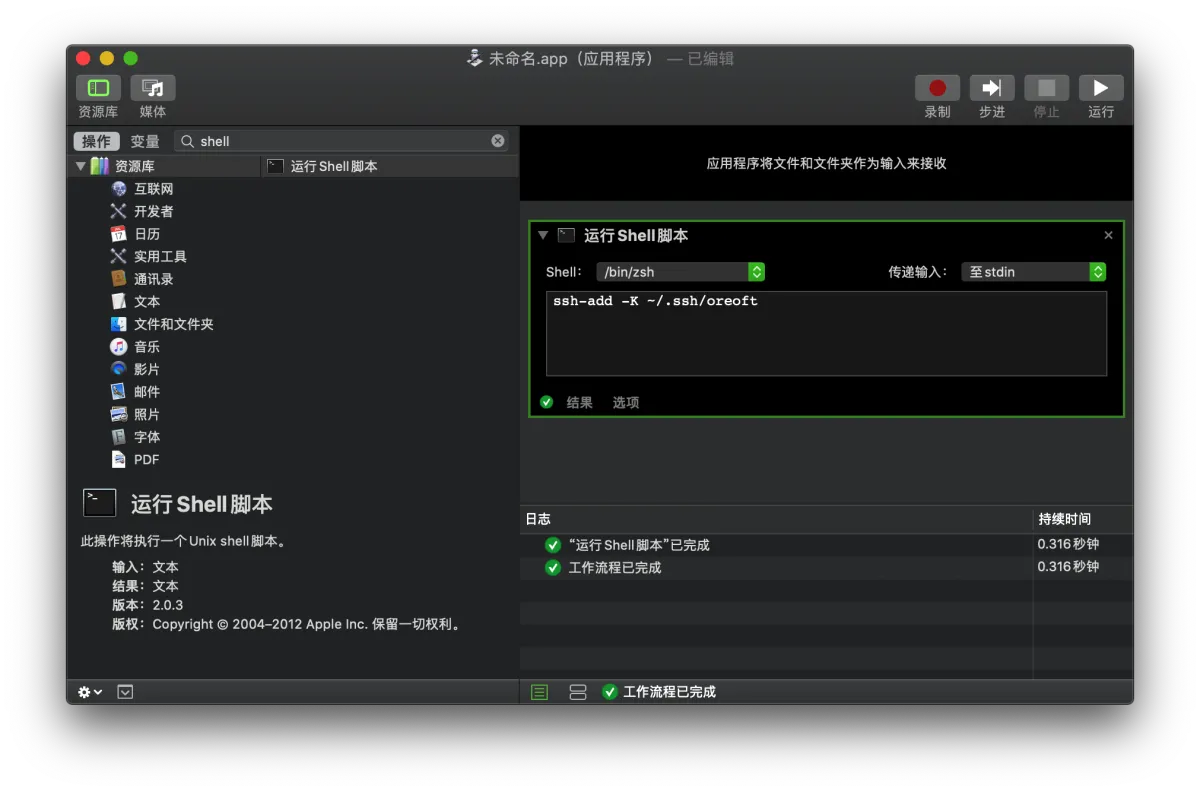1200x792 pixels.
Task: Select the 互联网 category in library
Action: [x=153, y=189]
